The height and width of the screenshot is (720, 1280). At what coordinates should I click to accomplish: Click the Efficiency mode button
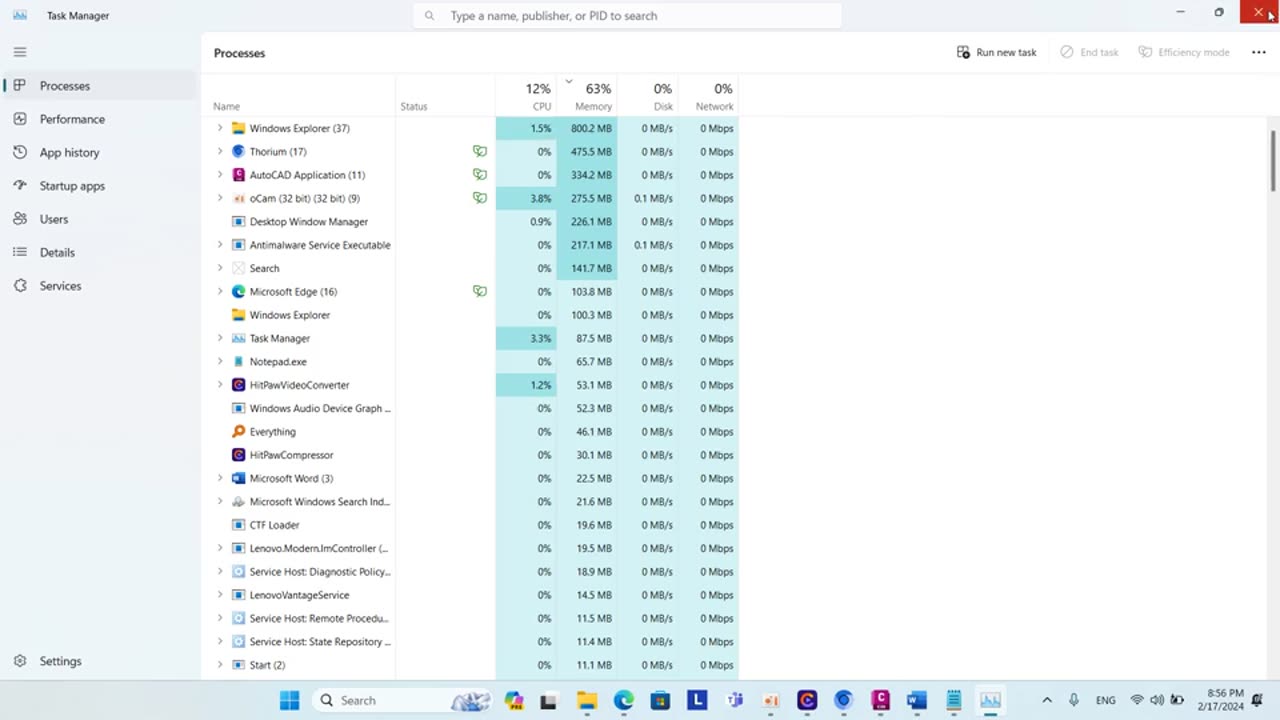coord(1184,52)
